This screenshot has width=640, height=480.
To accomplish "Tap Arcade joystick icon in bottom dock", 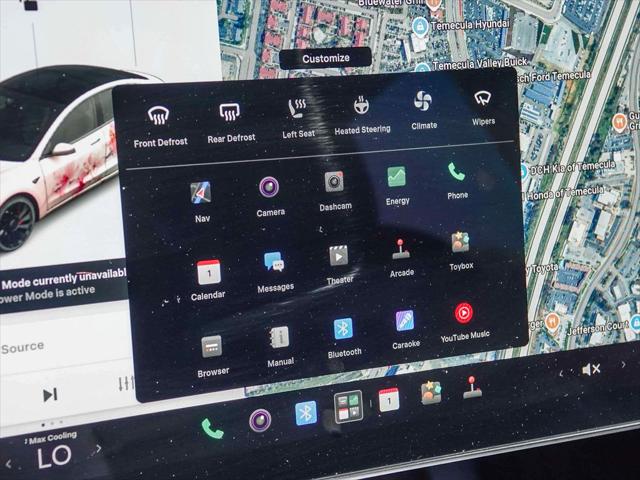I will click(x=472, y=387).
